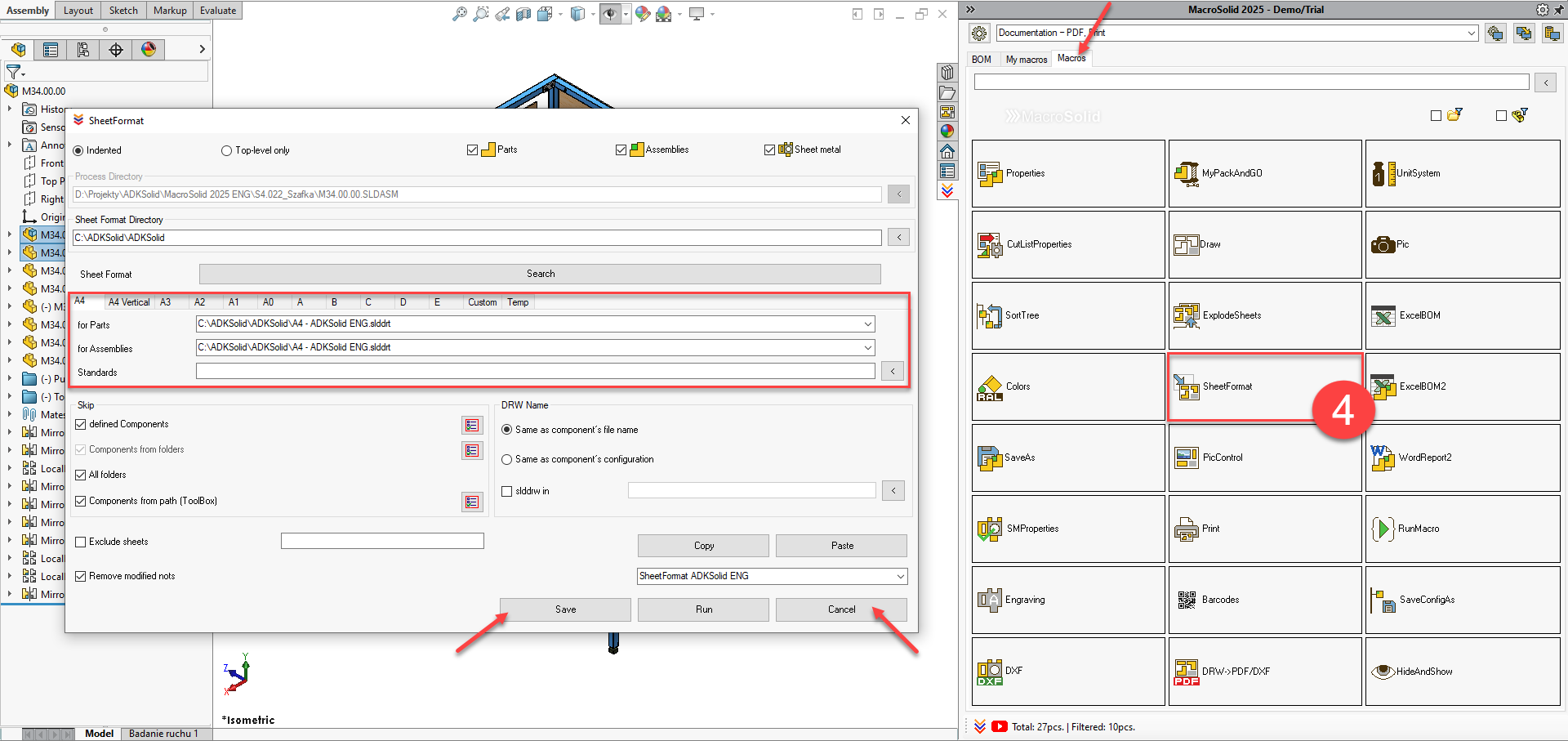Uncheck the Parts checkbox
The height and width of the screenshot is (741, 1568).
pyautogui.click(x=472, y=150)
